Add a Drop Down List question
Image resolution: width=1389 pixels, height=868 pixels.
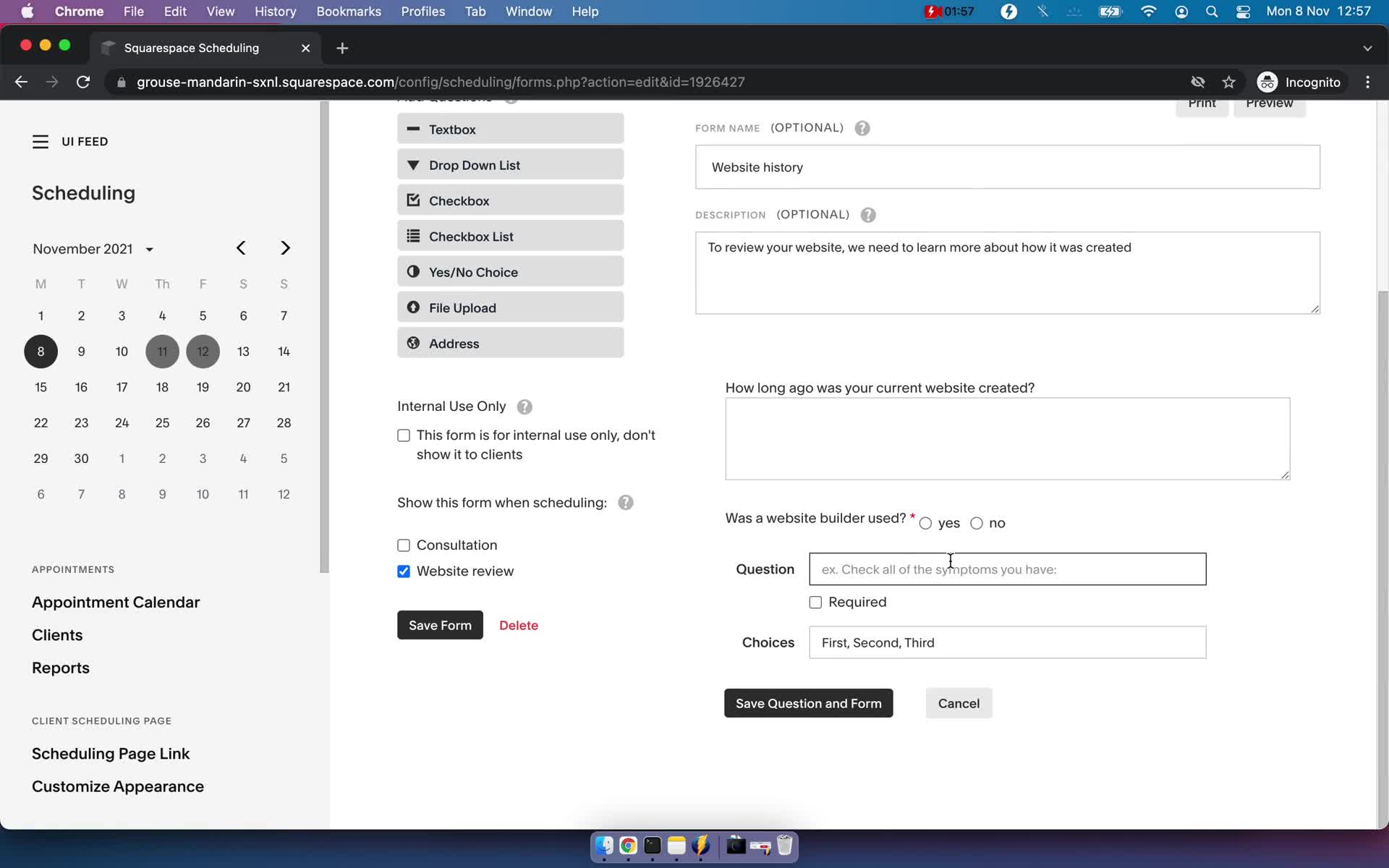click(510, 165)
